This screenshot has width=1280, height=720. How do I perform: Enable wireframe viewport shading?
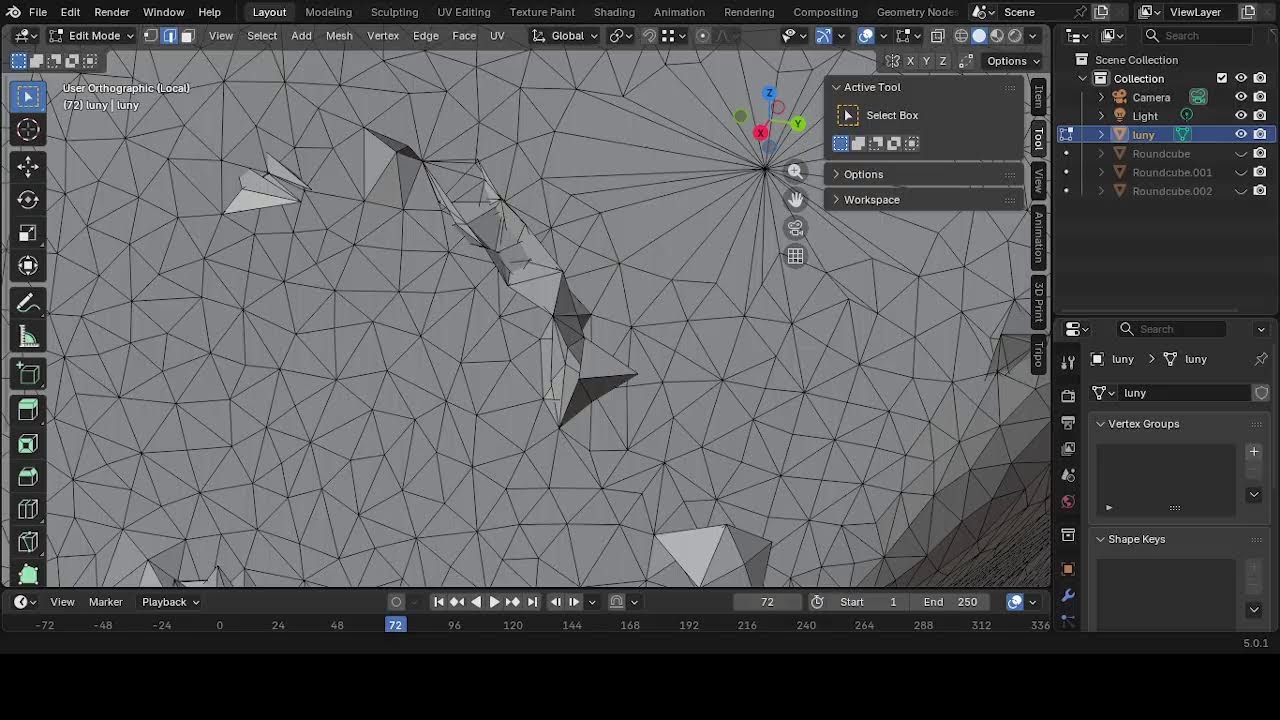(x=961, y=35)
